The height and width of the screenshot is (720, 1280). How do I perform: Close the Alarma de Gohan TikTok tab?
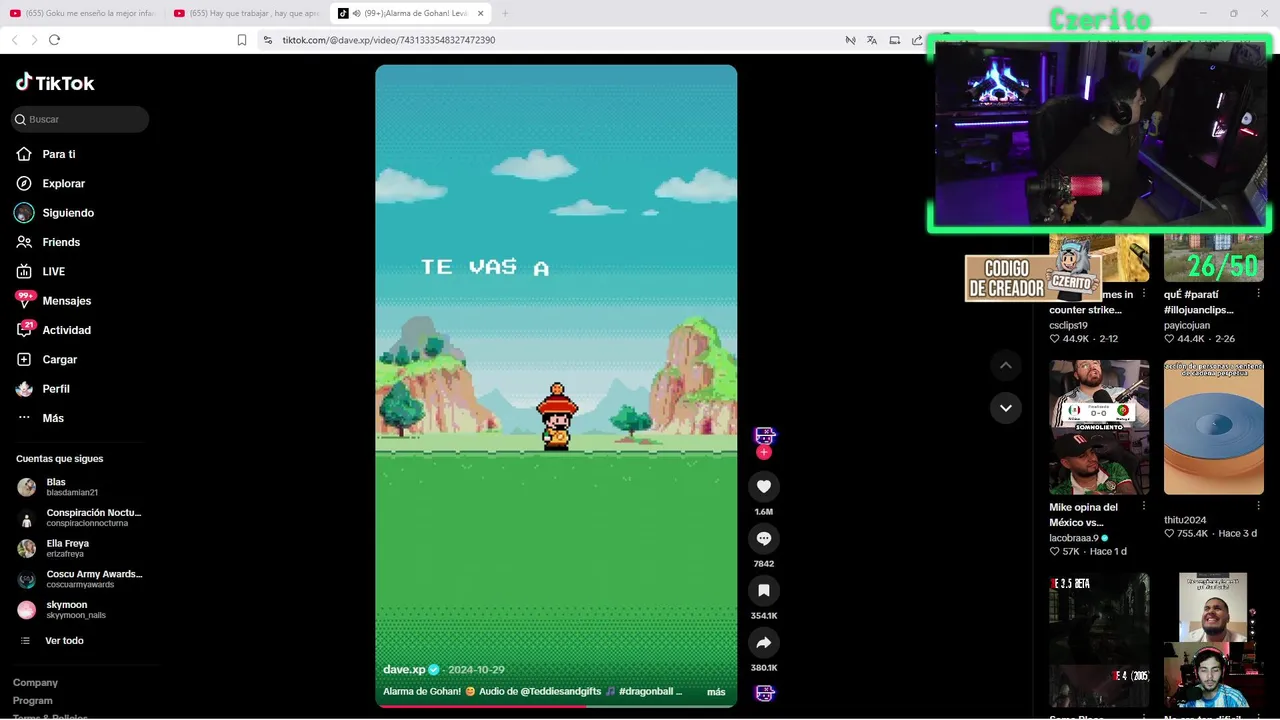(x=481, y=13)
